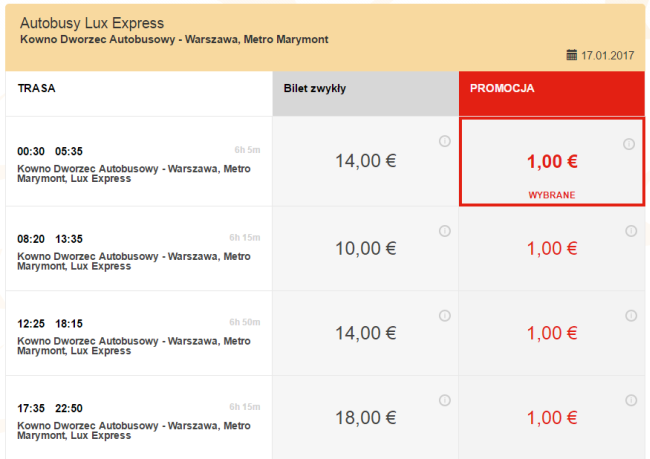Choose the 18,00 € regular ticket
Viewport: 650px width, 459px height.
point(365,418)
